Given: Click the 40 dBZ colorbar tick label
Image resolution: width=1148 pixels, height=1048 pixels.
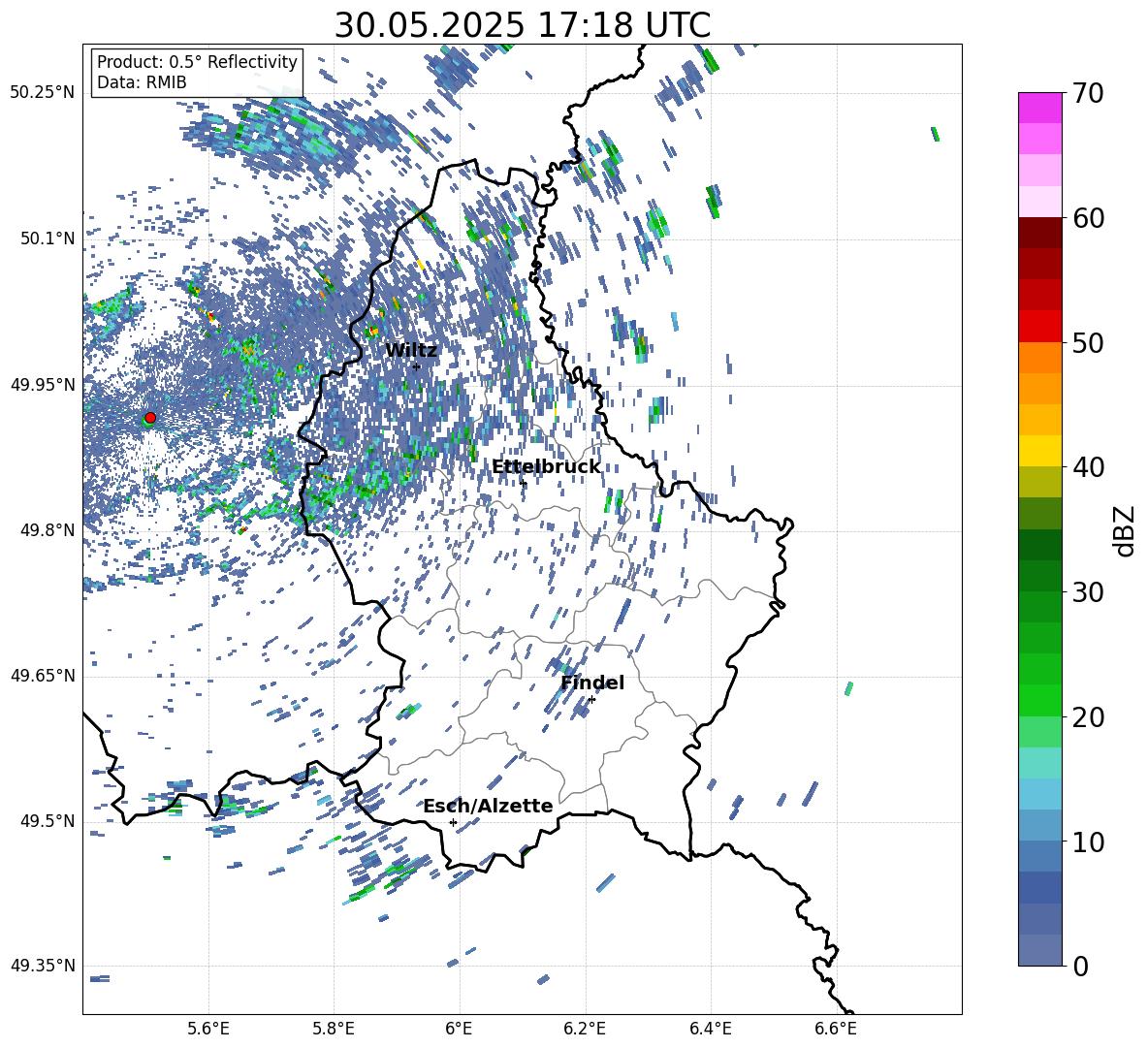Looking at the screenshot, I should [1088, 467].
